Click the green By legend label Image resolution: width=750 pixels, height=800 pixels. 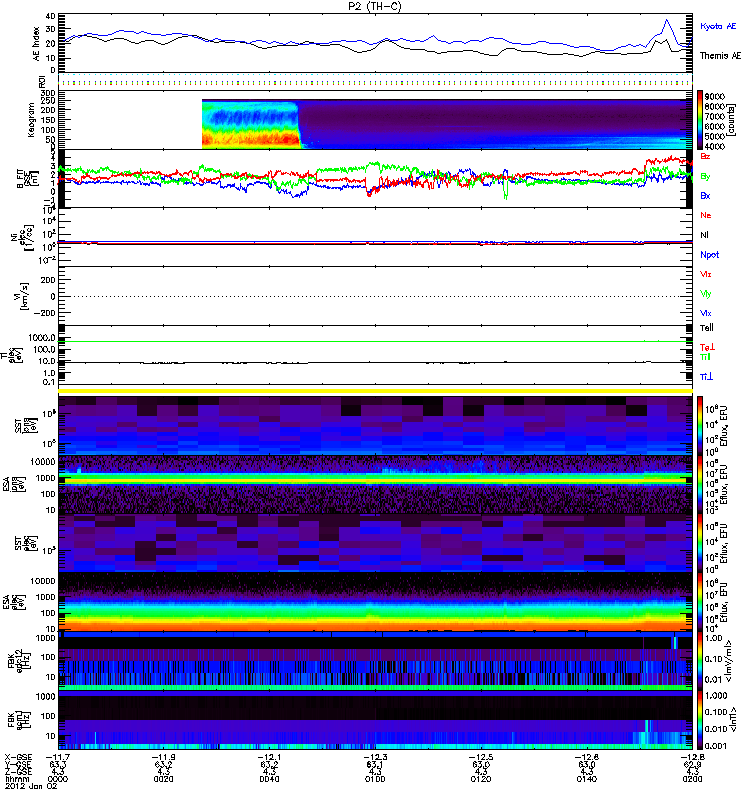pyautogui.click(x=705, y=176)
